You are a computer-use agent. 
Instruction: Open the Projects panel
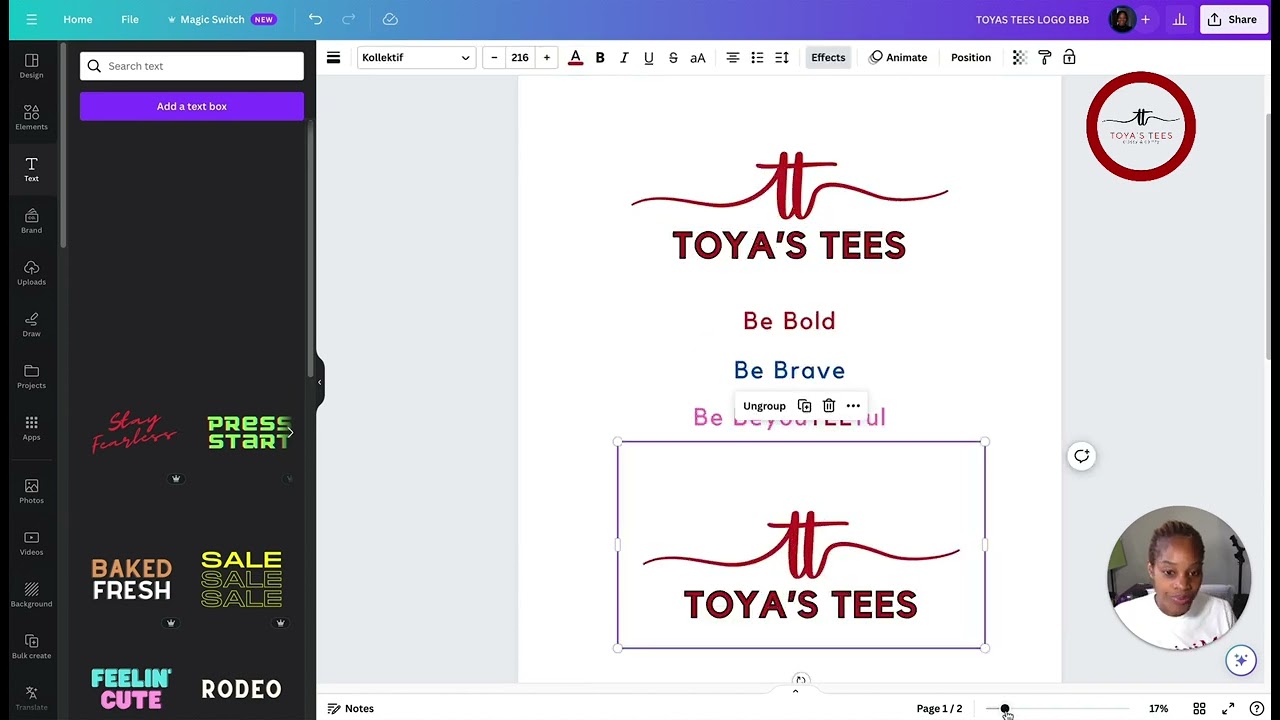(x=32, y=377)
